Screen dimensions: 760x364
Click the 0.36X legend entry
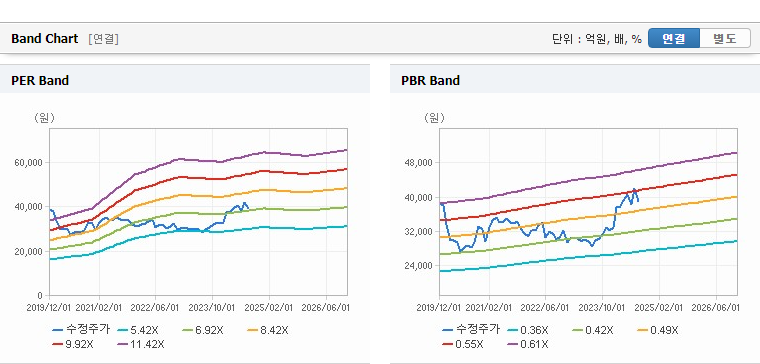(527, 330)
